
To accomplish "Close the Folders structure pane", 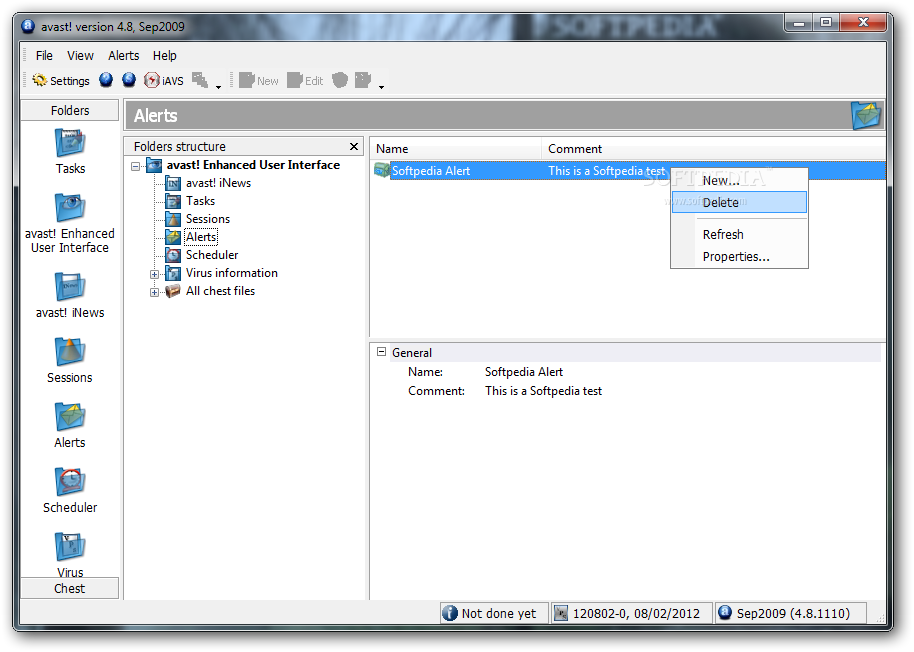I will tap(354, 146).
